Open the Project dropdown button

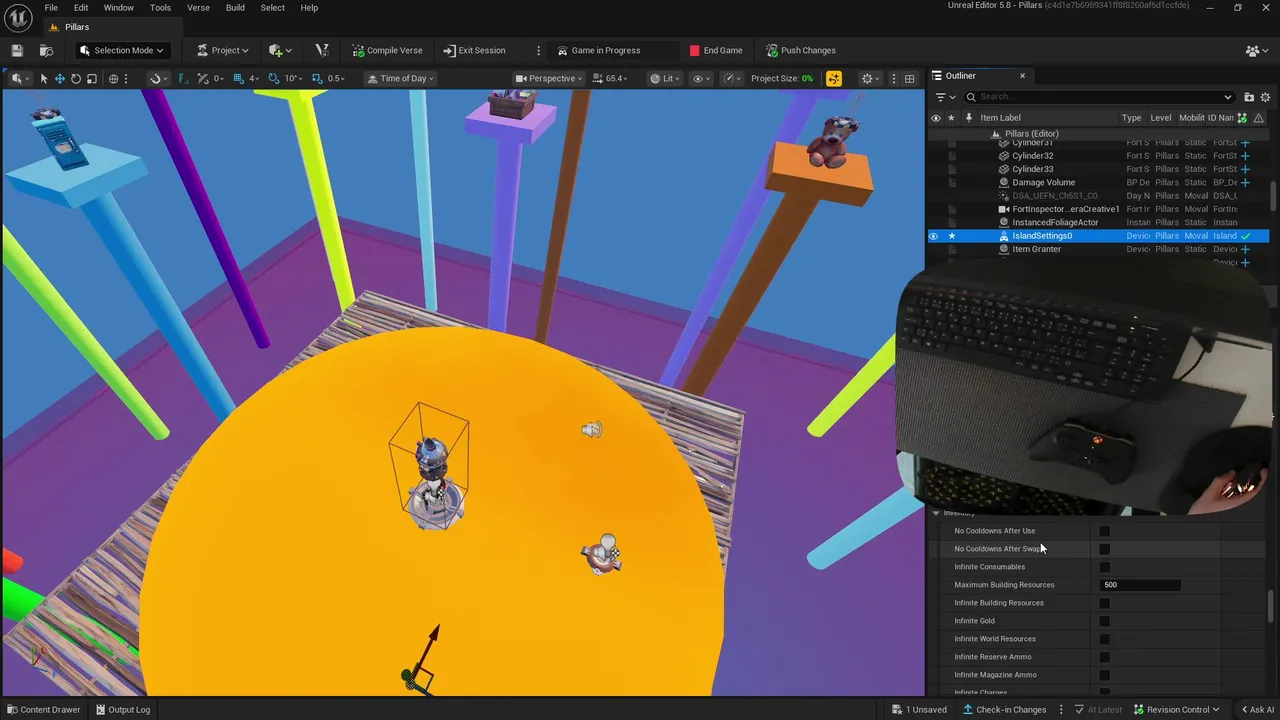[222, 50]
